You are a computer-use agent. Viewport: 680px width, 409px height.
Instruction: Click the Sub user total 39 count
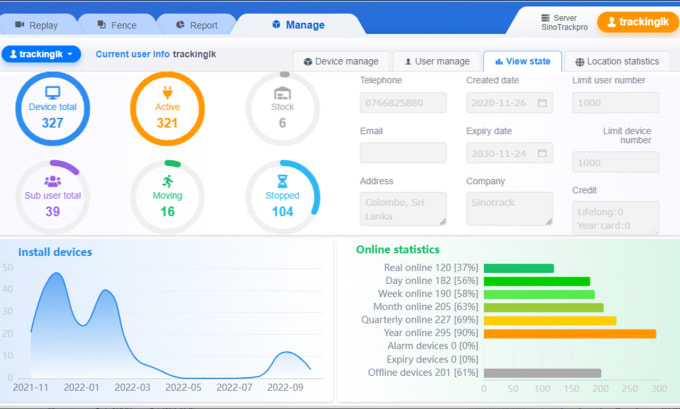coord(52,212)
